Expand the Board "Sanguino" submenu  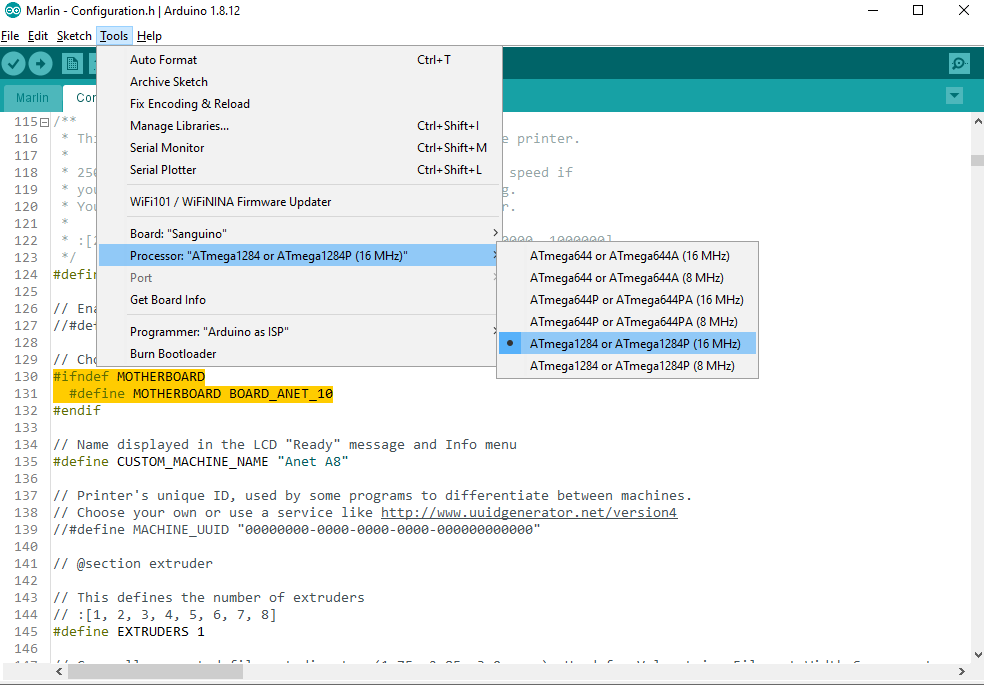click(x=300, y=233)
